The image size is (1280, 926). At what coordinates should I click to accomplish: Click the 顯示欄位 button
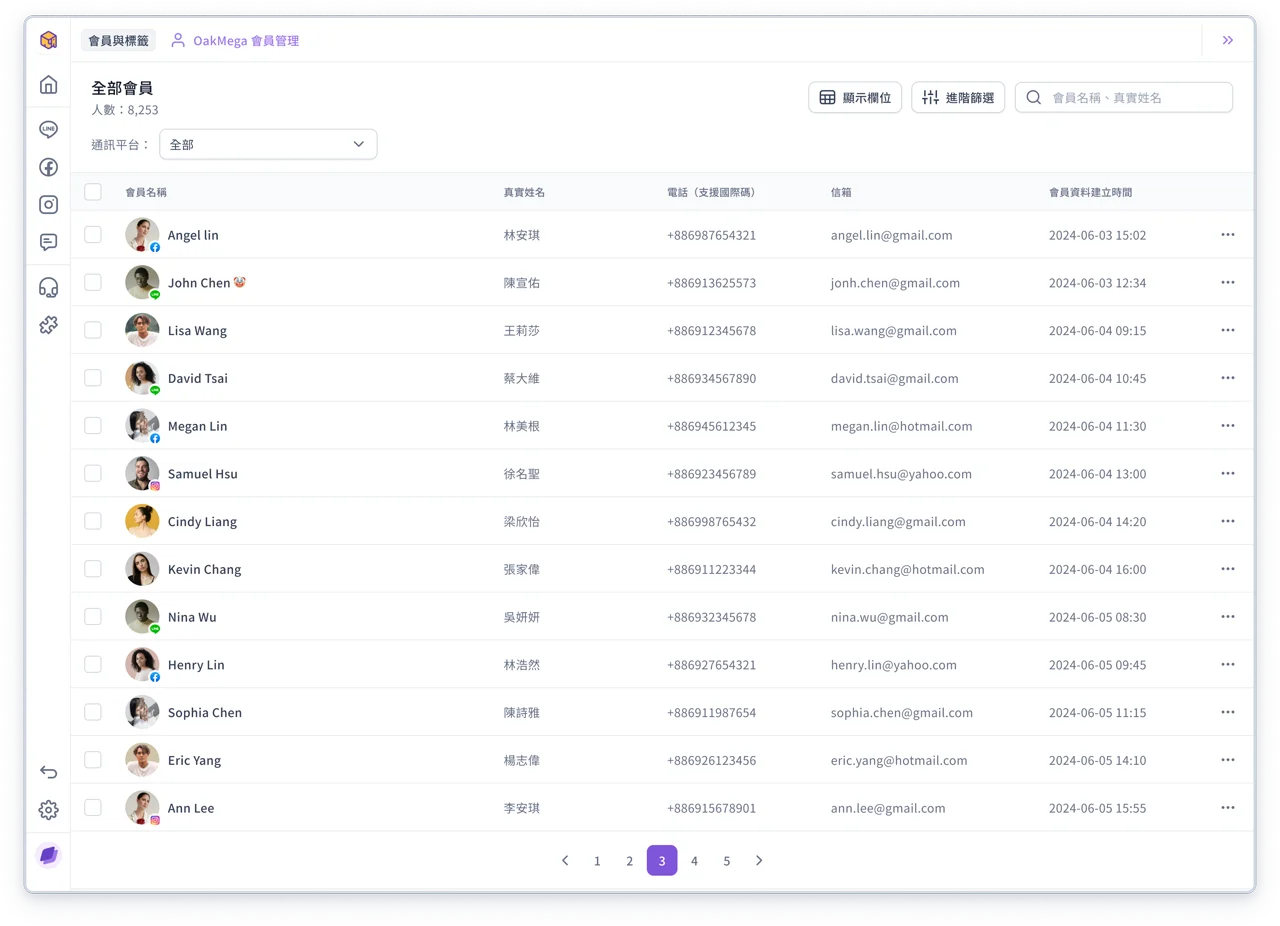[855, 97]
